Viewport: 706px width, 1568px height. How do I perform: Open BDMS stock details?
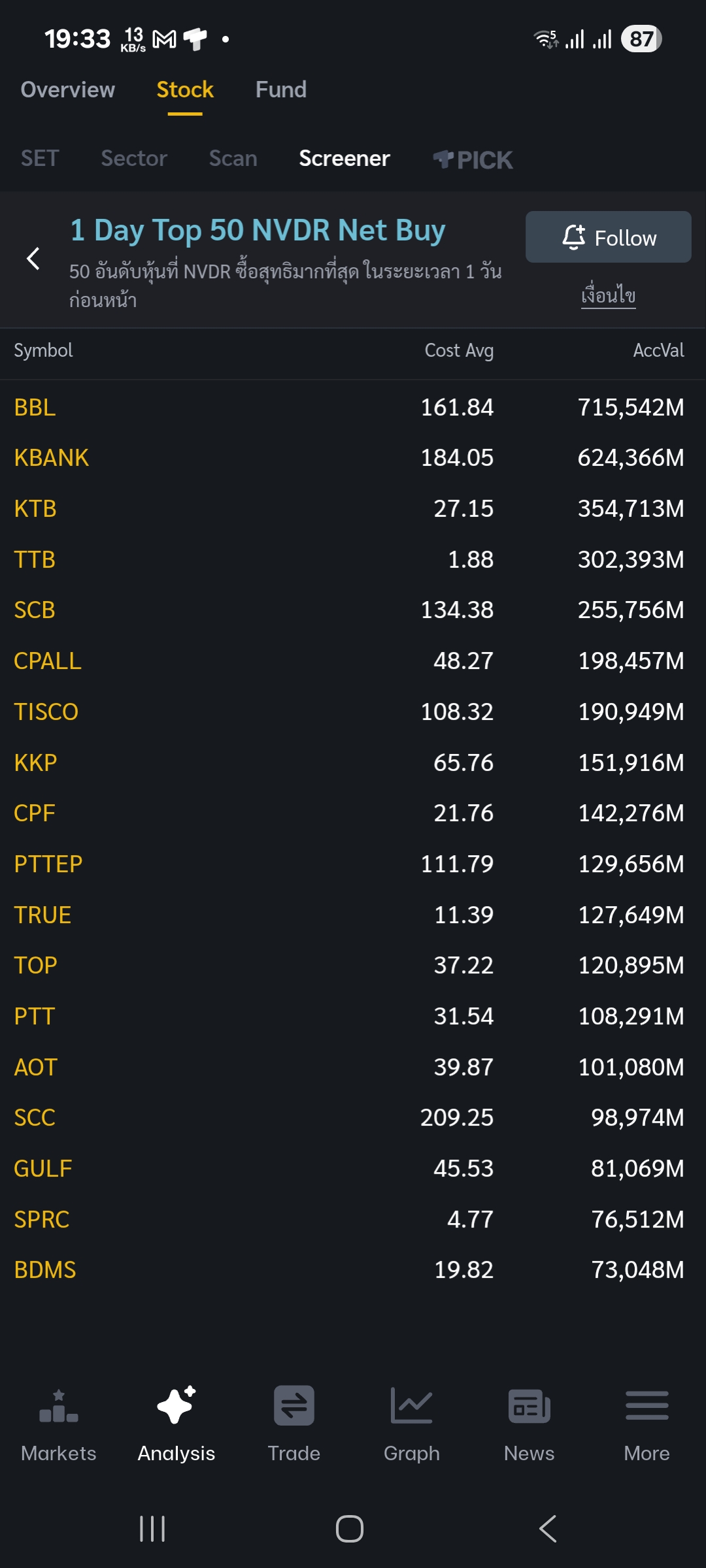tap(45, 1269)
